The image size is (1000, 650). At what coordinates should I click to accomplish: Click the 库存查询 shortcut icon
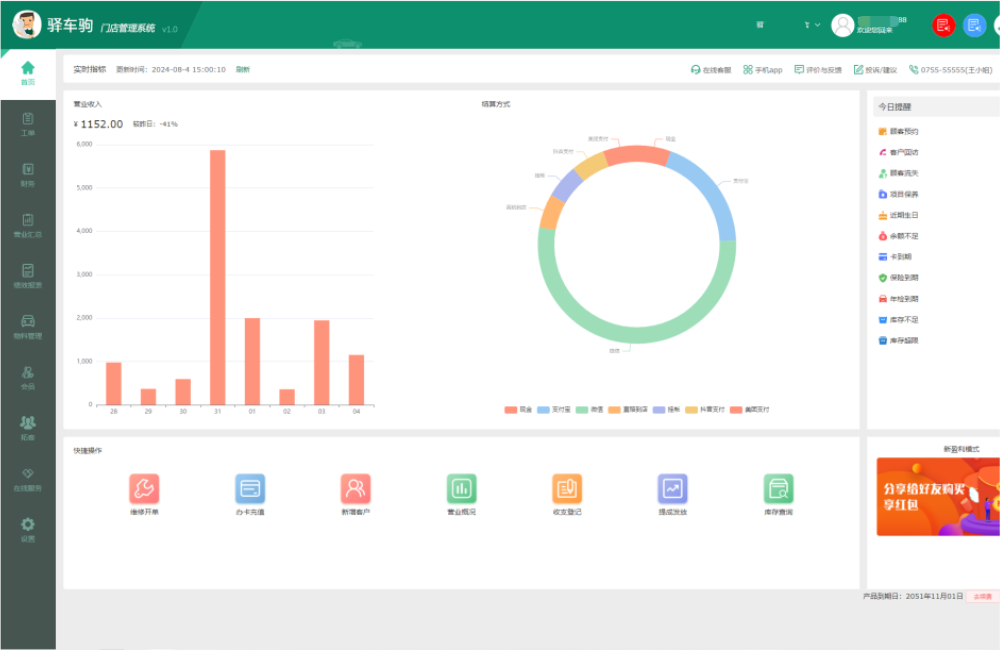pyautogui.click(x=778, y=489)
